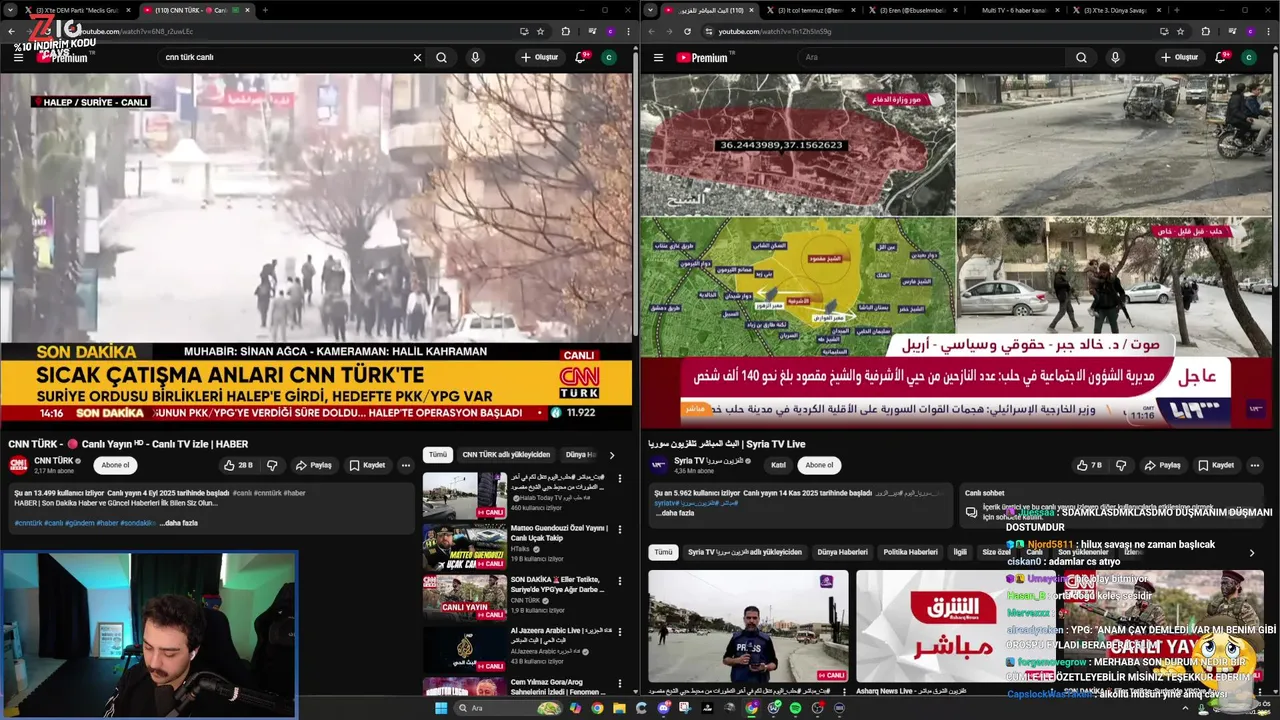Open 'Matteo Guendouzi Özel Yayını' video
Screen dimensions: 1280x720
[x=464, y=546]
